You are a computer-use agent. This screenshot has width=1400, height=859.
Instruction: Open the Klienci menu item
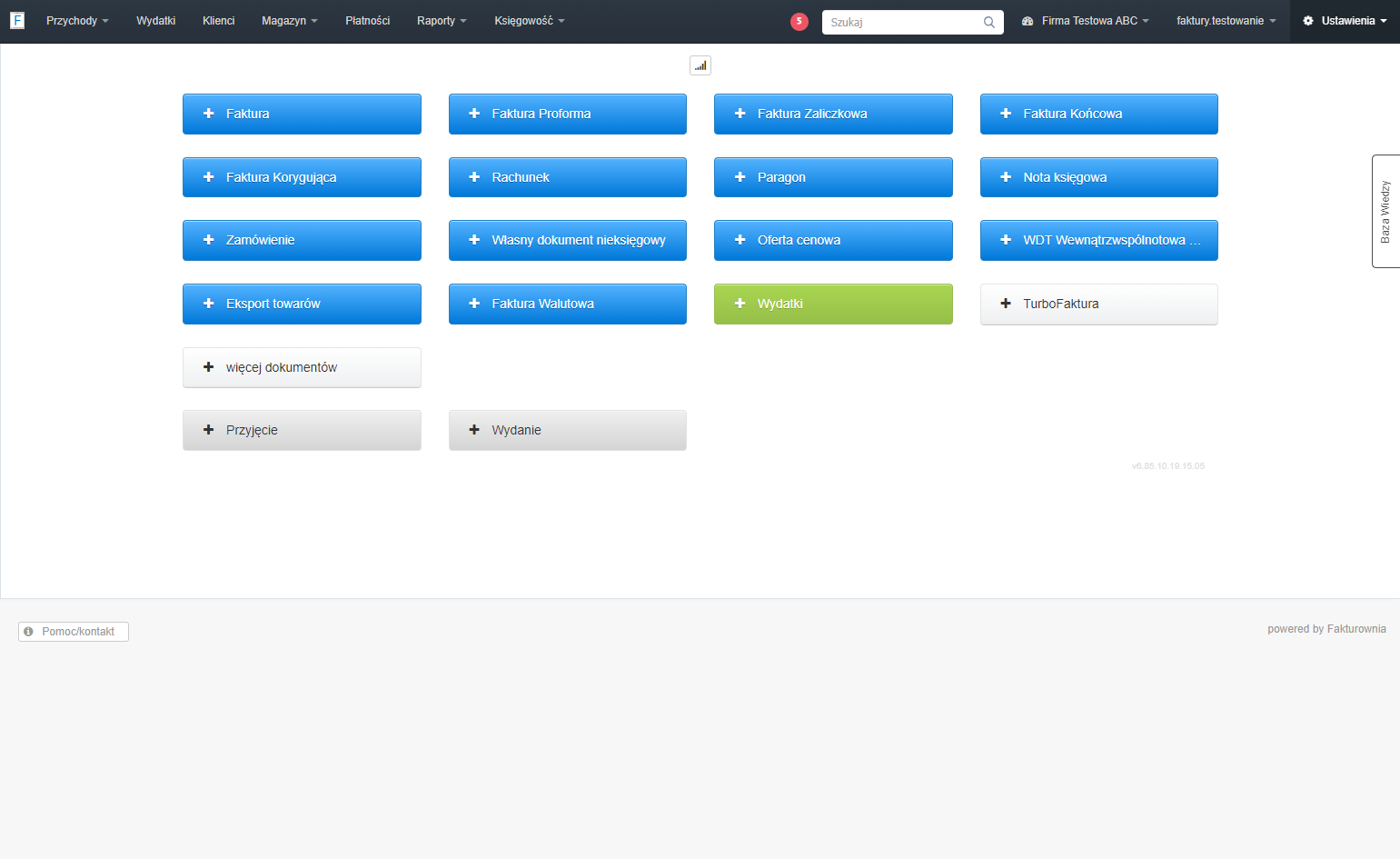coord(219,21)
